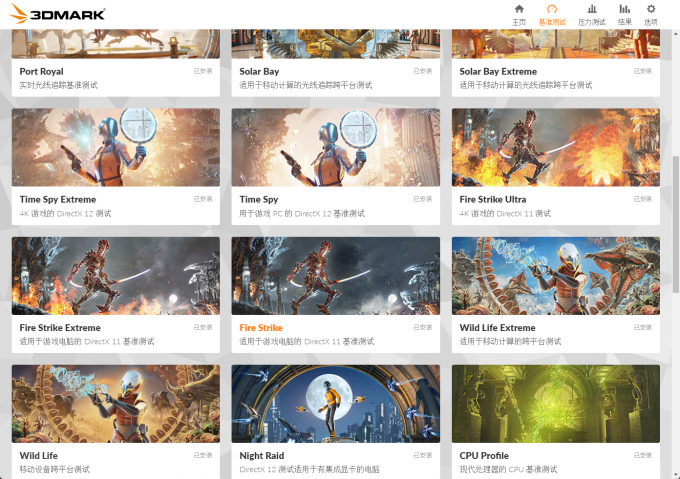Image resolution: width=680 pixels, height=479 pixels.
Task: Click the 结果 tab label
Action: coord(624,22)
